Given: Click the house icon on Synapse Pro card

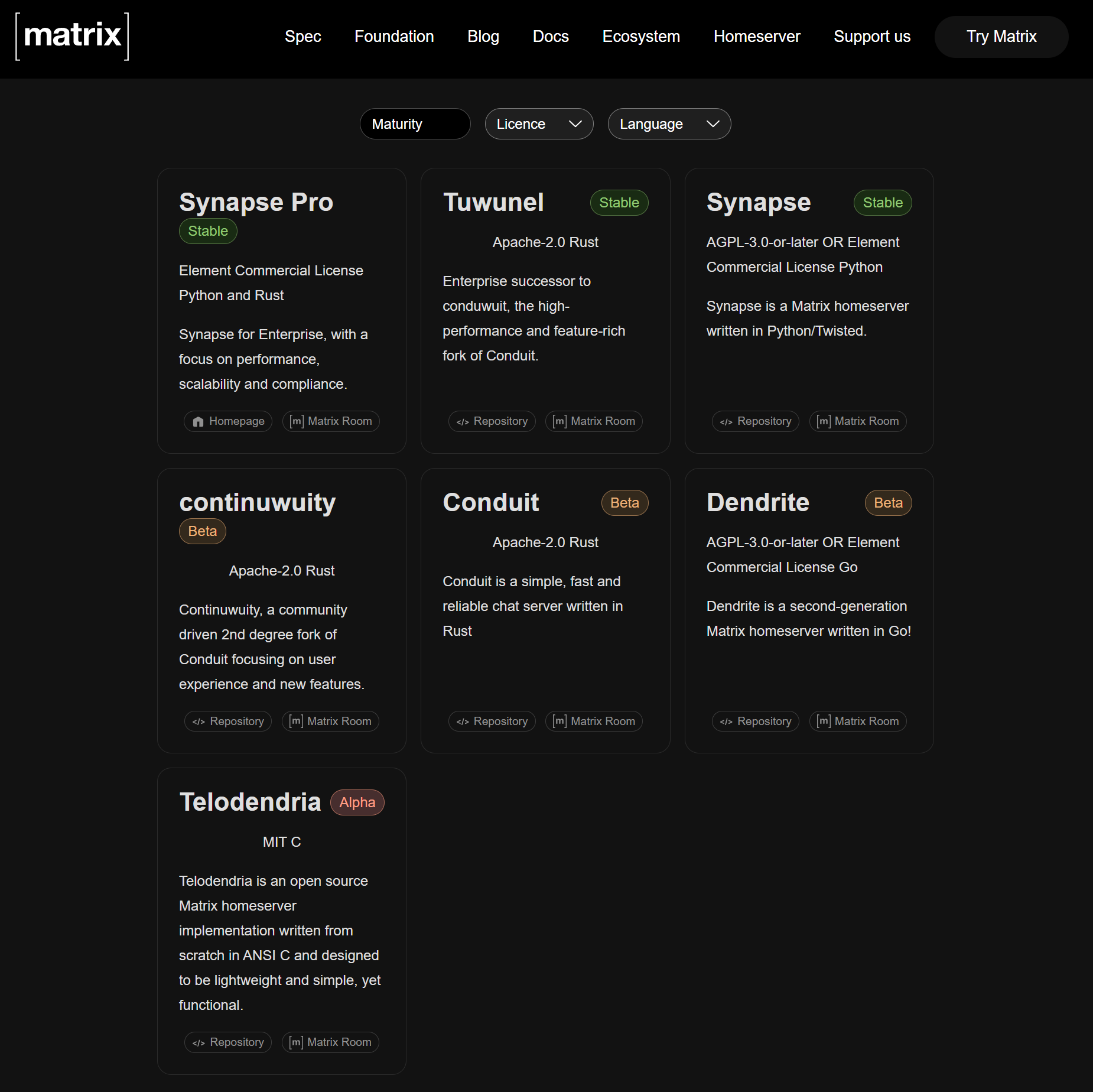Looking at the screenshot, I should [198, 421].
